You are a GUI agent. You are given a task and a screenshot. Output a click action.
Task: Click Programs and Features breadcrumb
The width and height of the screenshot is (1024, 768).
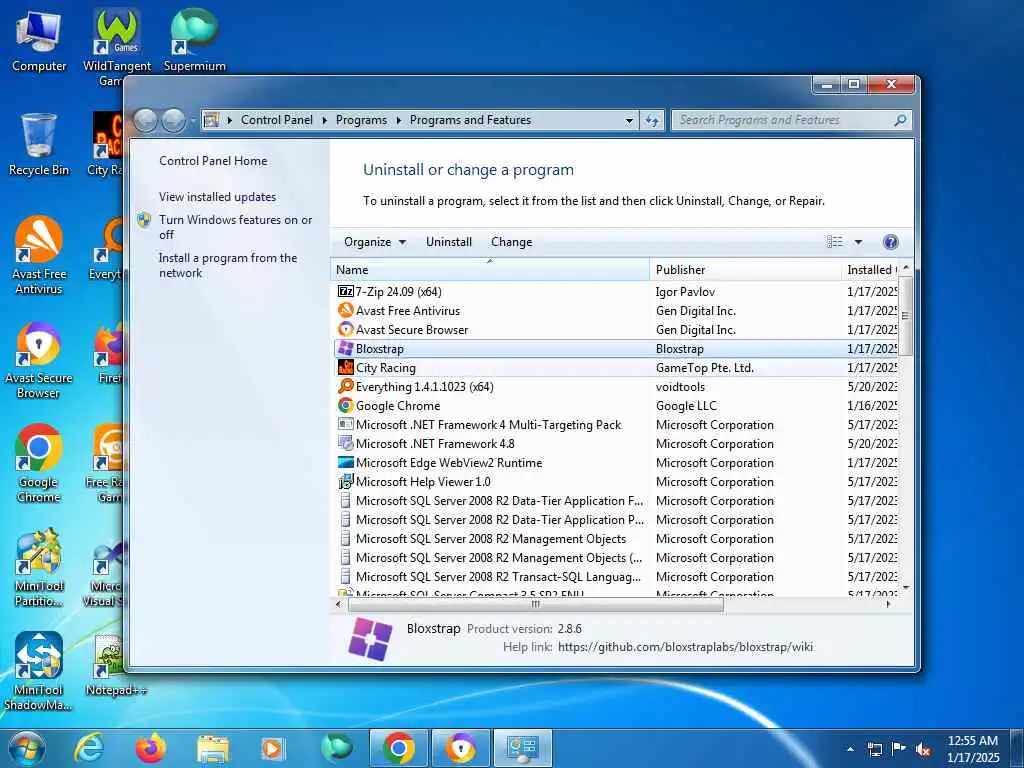point(470,120)
